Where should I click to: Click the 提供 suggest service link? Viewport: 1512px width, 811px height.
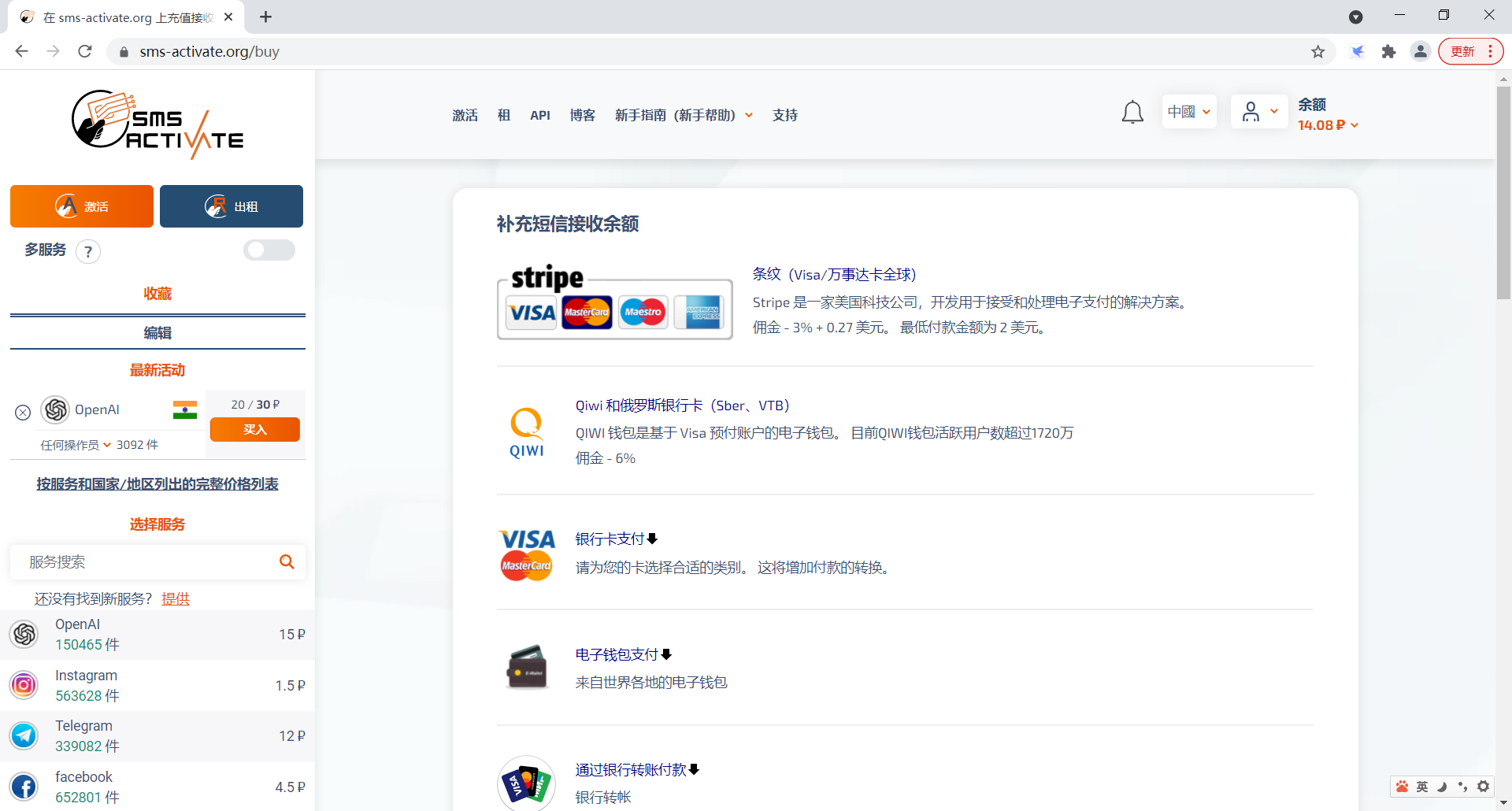pos(176,598)
